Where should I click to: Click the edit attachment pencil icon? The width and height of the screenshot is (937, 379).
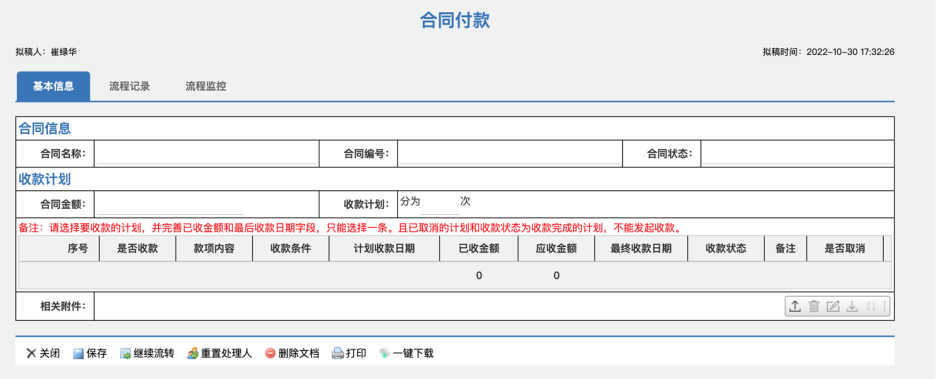coord(833,307)
